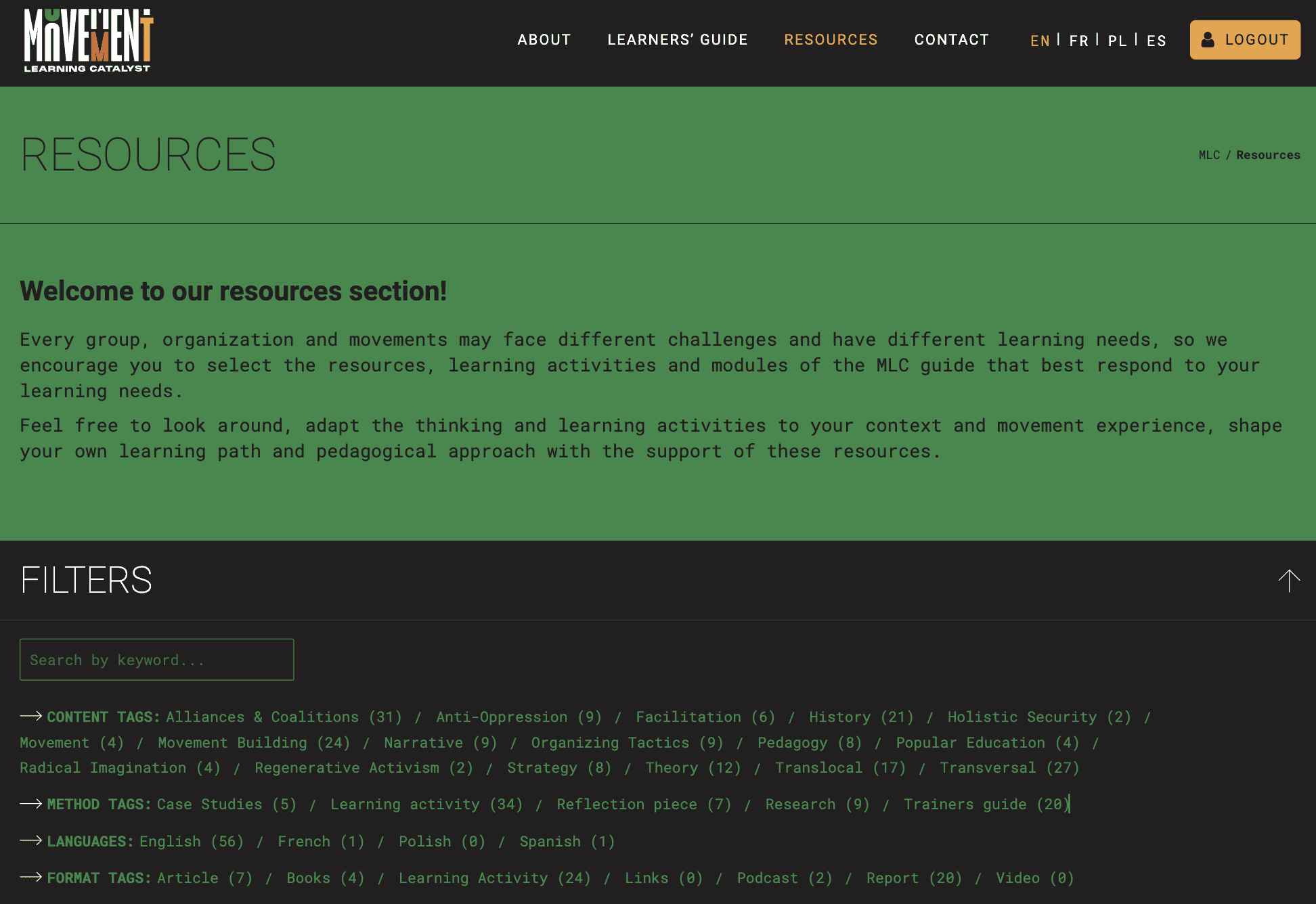
Task: Filter resources by Polish (0)
Action: click(442, 841)
